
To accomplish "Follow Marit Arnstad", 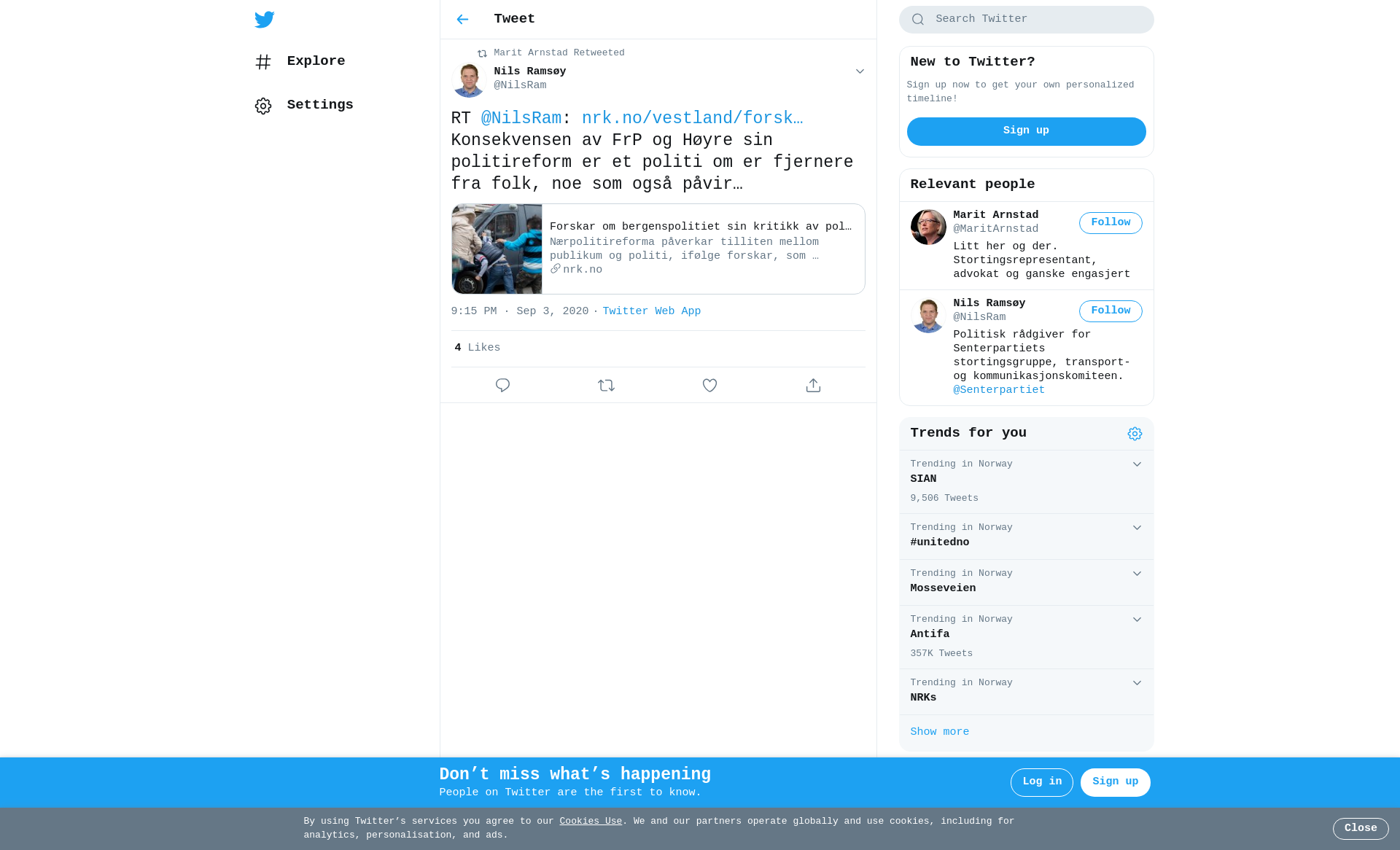I will (x=1111, y=223).
